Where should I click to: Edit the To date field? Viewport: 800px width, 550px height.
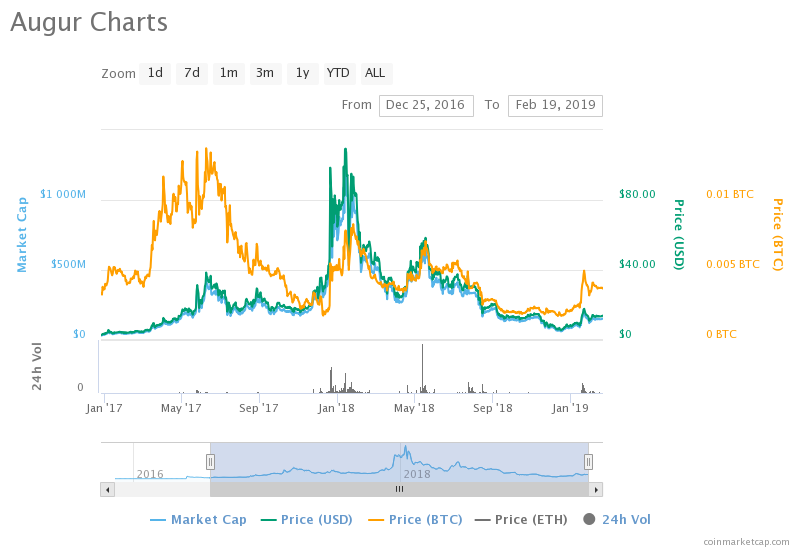tap(555, 106)
